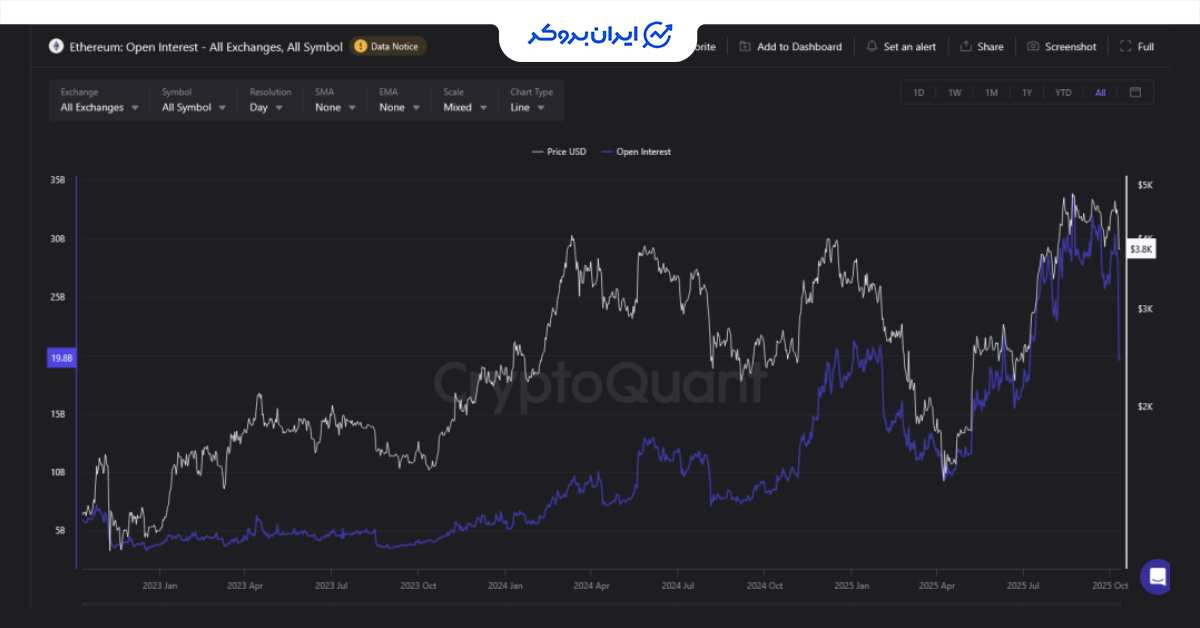1200x628 pixels.
Task: Click the Iran Broker logo
Action: 600,35
